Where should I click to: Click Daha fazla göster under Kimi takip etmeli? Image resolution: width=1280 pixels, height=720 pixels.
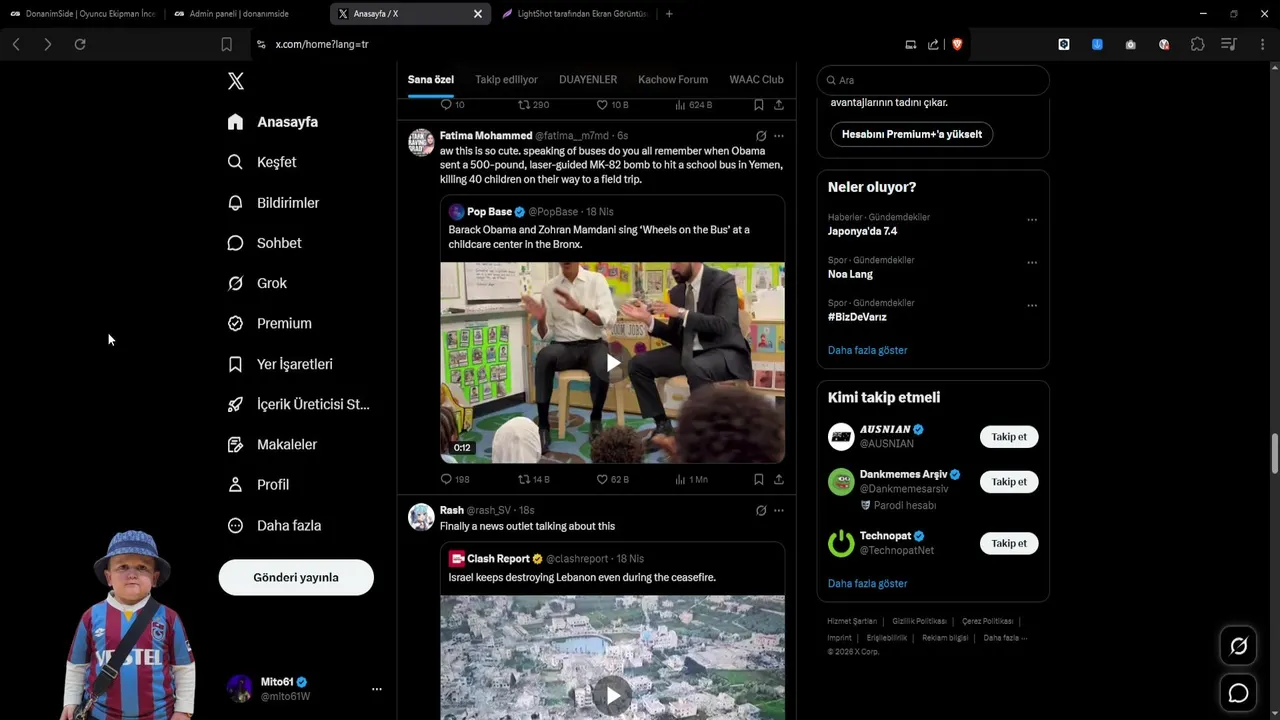867,583
